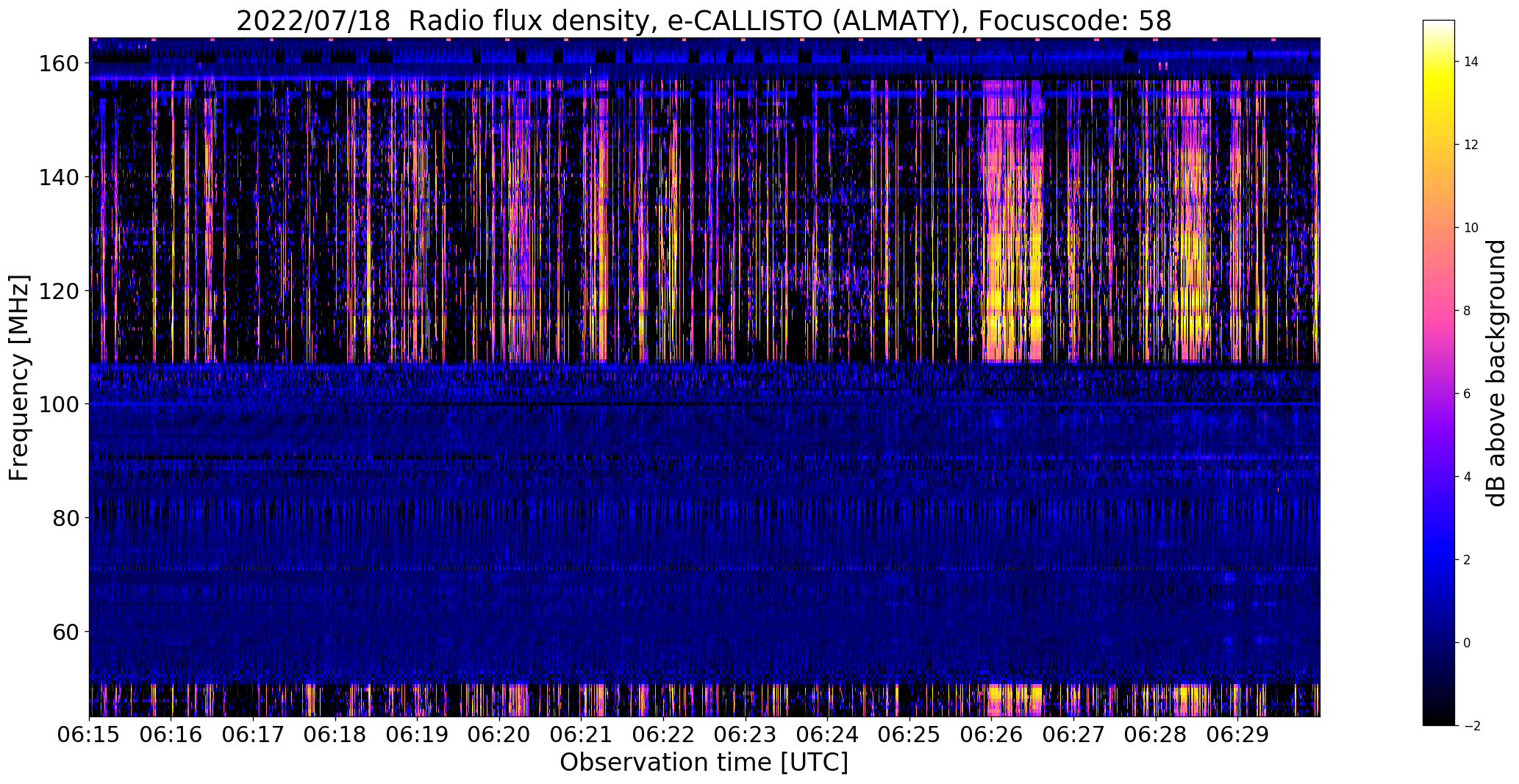The width and height of the screenshot is (1519, 784).
Task: Click the 06:15 time tick label
Action: (x=89, y=734)
